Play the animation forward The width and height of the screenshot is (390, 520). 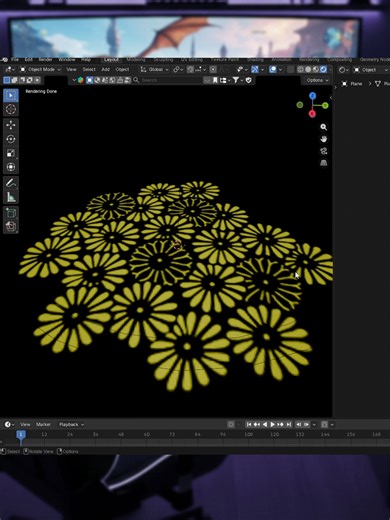tap(273, 424)
